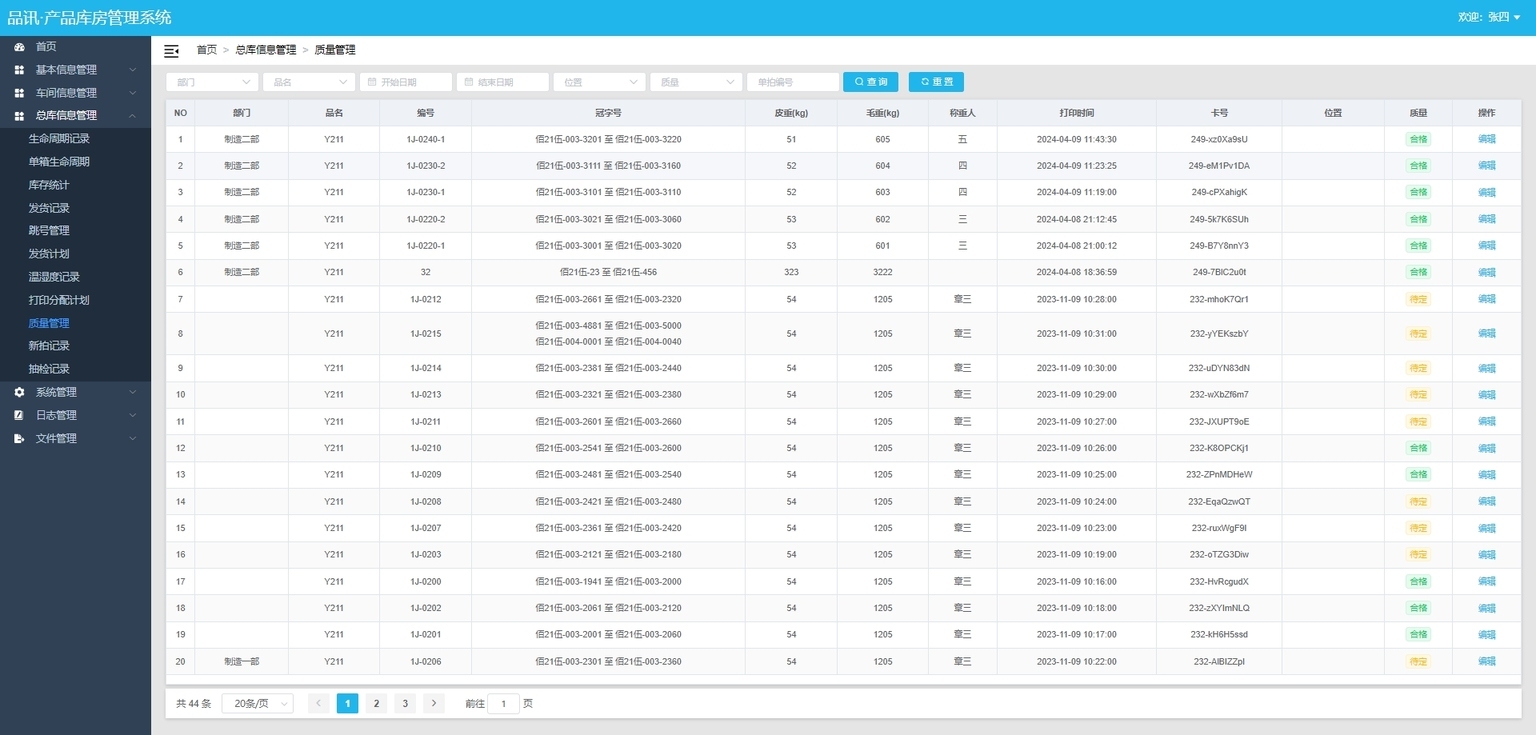Go to page 2 of results
Image resolution: width=1536 pixels, height=735 pixels.
click(376, 704)
